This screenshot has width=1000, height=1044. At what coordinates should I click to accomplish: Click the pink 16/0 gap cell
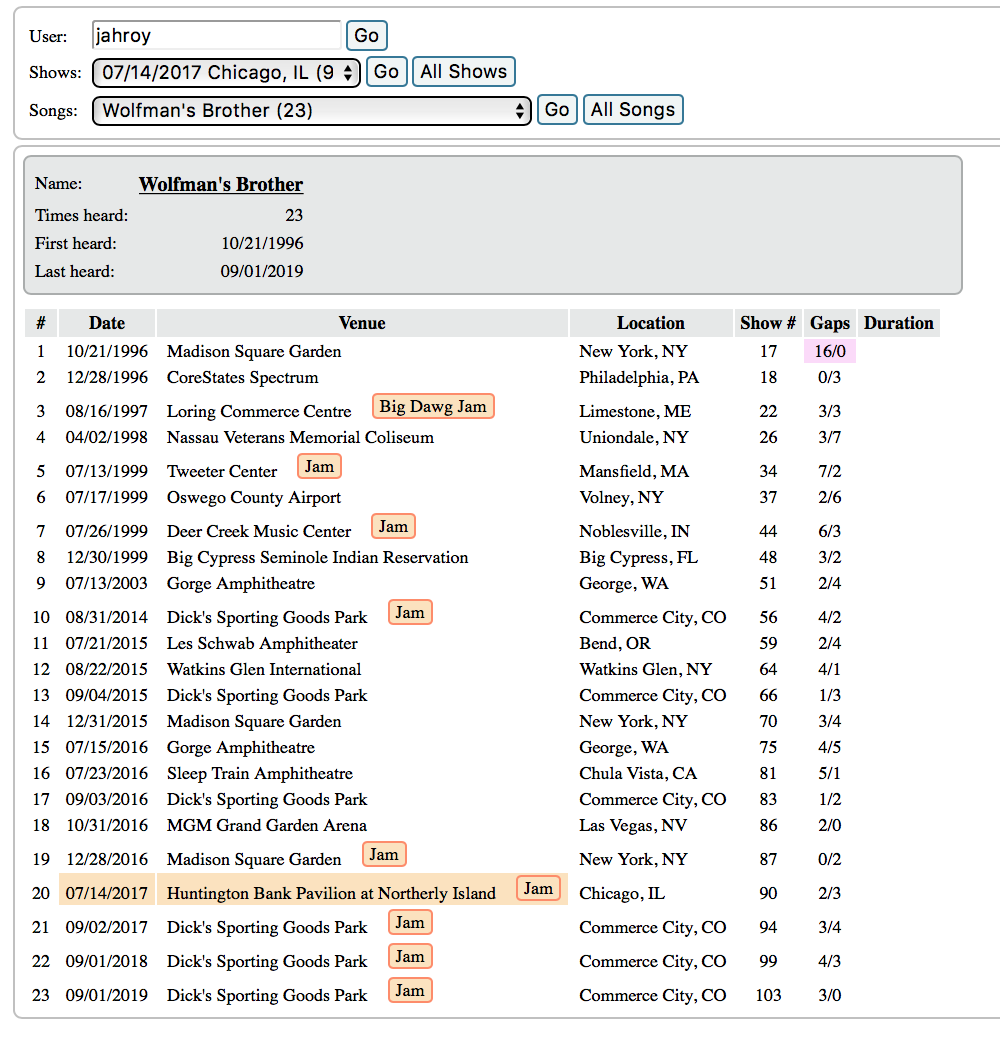tap(829, 352)
